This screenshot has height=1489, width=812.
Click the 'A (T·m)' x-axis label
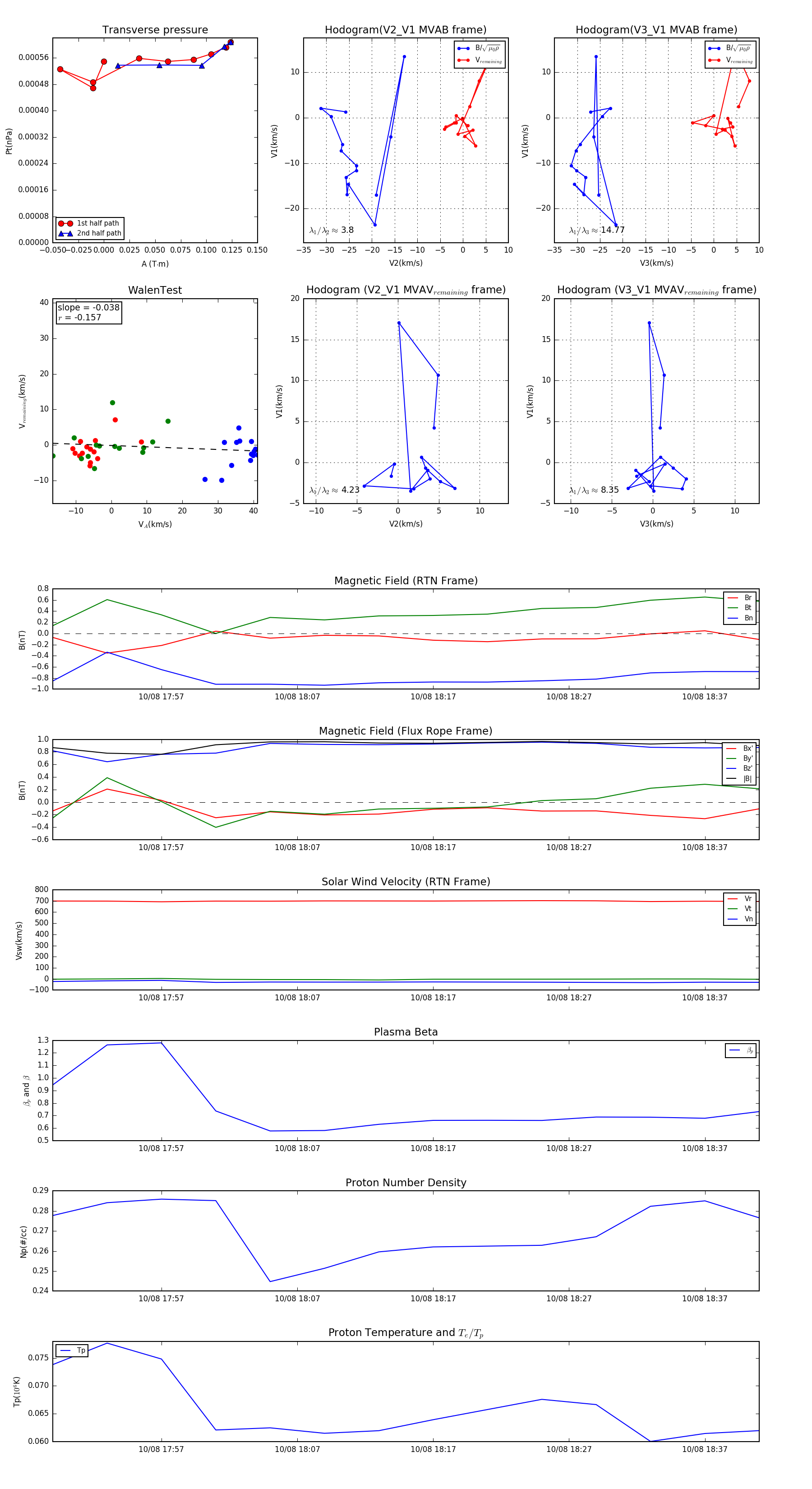point(155,264)
